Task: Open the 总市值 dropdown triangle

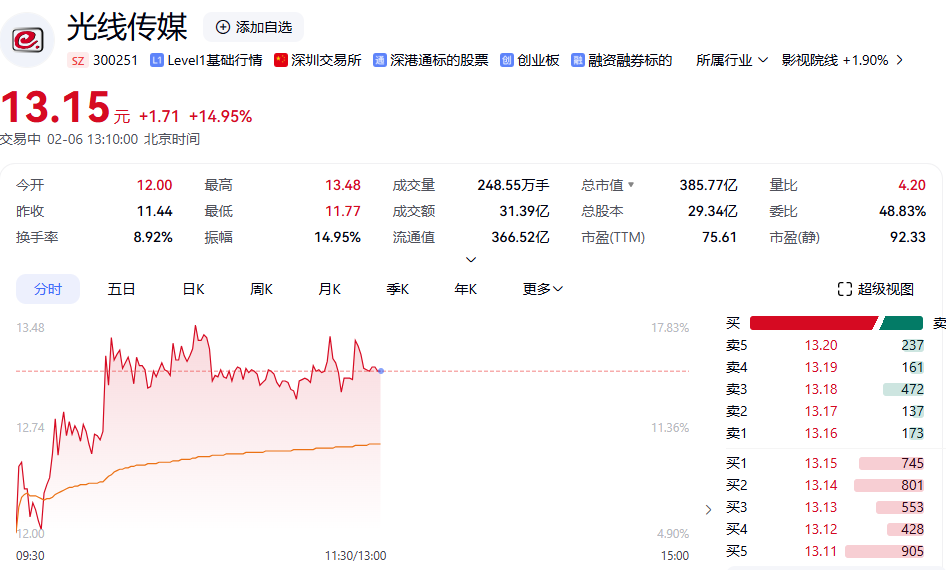Action: 631,185
